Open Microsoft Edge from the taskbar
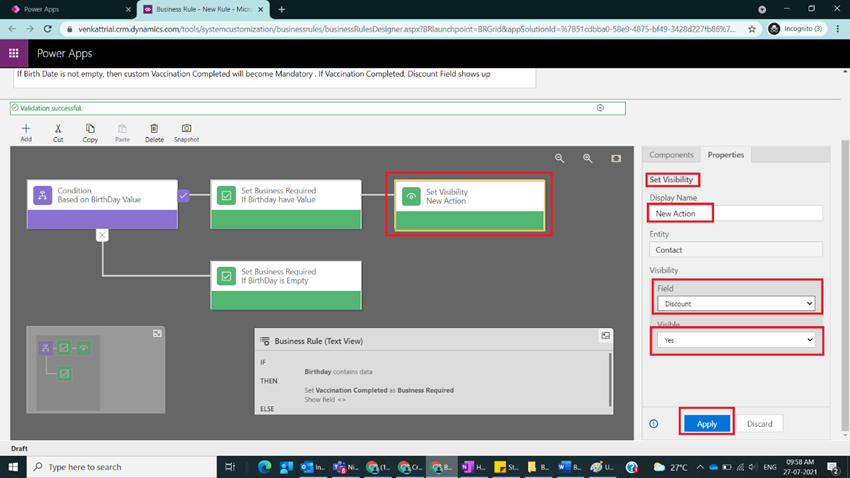850x478 pixels. [265, 467]
